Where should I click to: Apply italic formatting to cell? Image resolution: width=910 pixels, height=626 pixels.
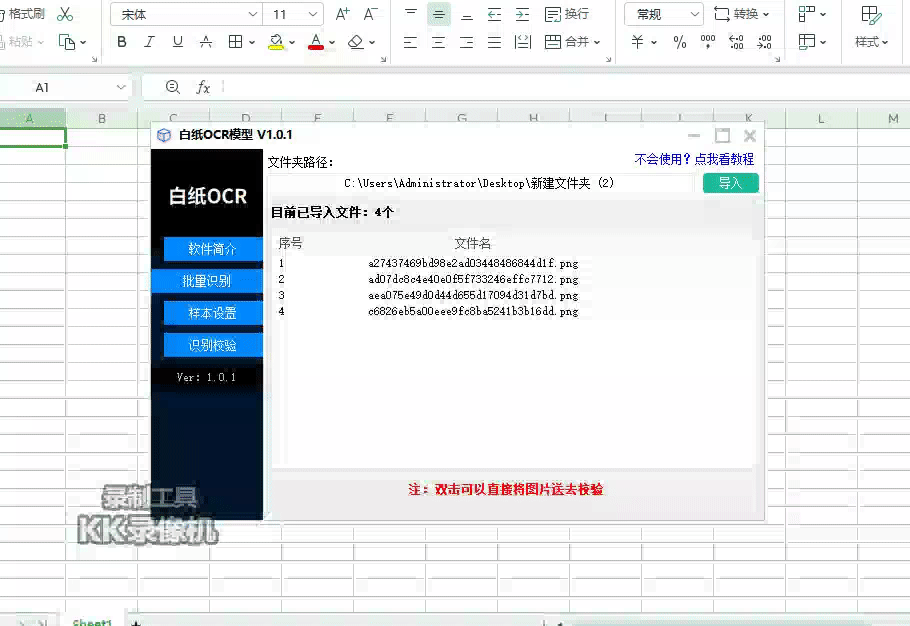(x=150, y=42)
